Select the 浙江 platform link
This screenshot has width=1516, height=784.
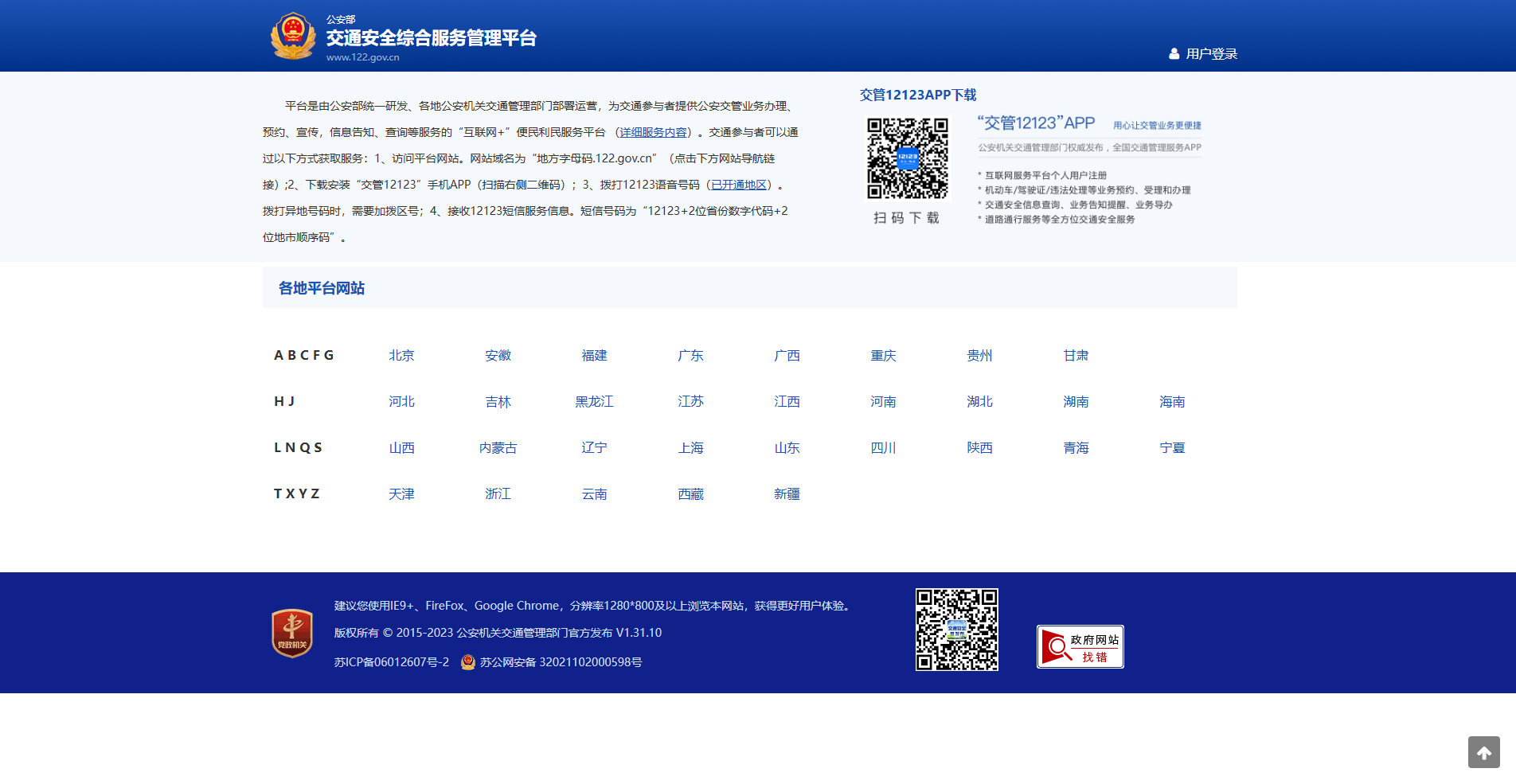[x=498, y=493]
